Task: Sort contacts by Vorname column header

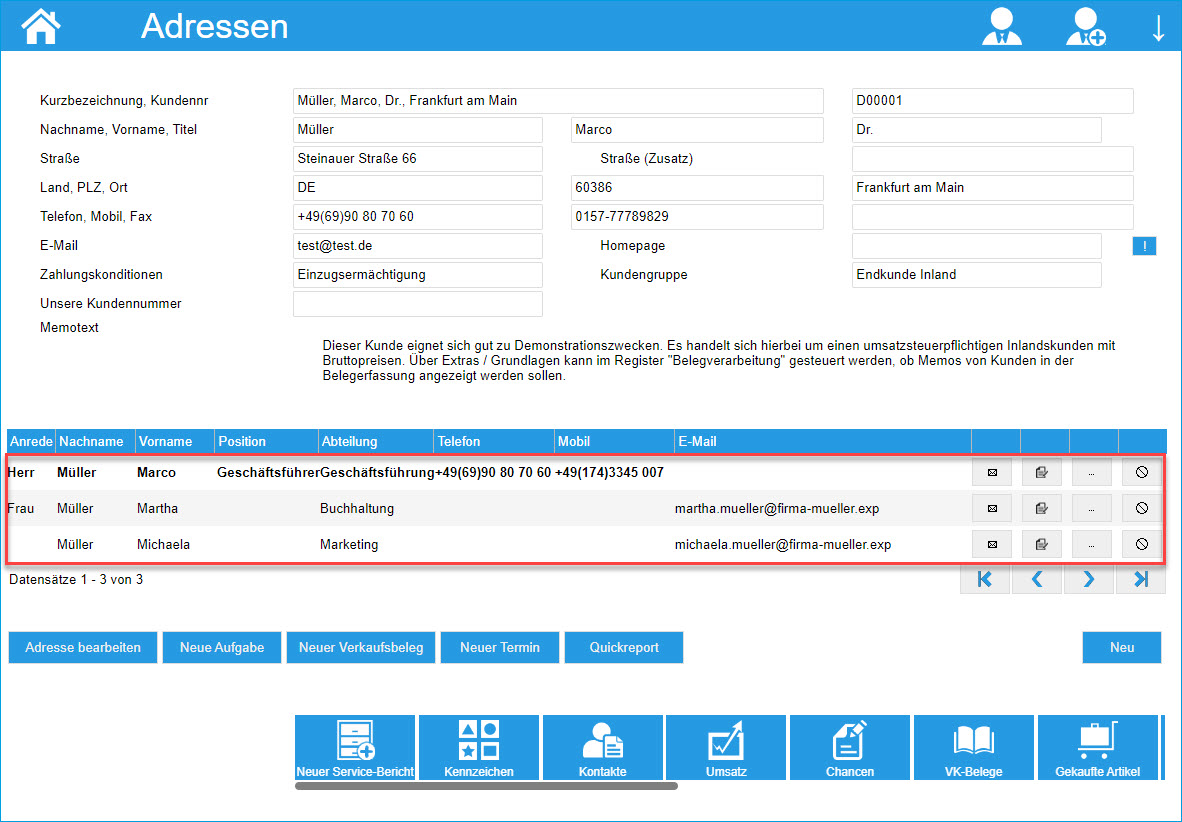Action: [175, 442]
